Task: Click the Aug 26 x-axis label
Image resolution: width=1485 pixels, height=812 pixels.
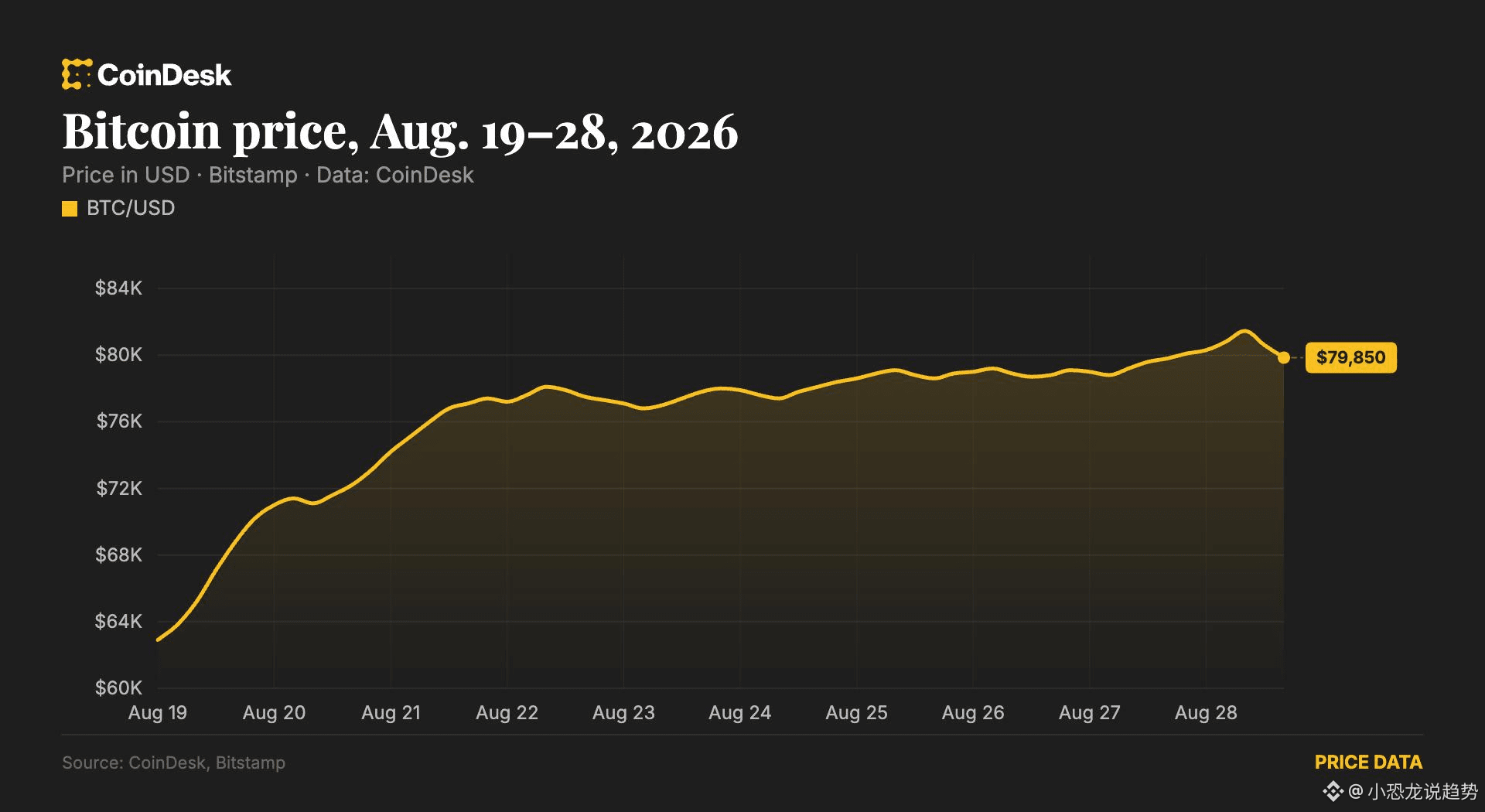Action: click(973, 713)
